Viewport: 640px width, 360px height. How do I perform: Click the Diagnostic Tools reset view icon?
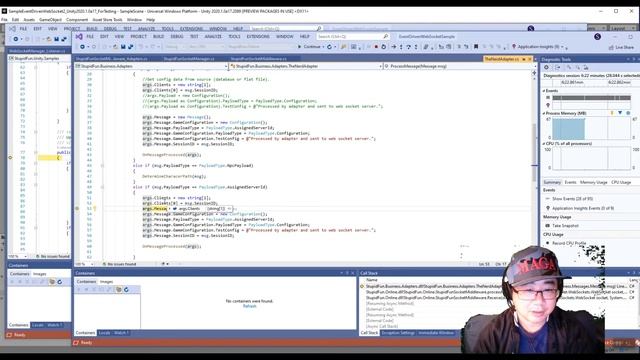[586, 67]
